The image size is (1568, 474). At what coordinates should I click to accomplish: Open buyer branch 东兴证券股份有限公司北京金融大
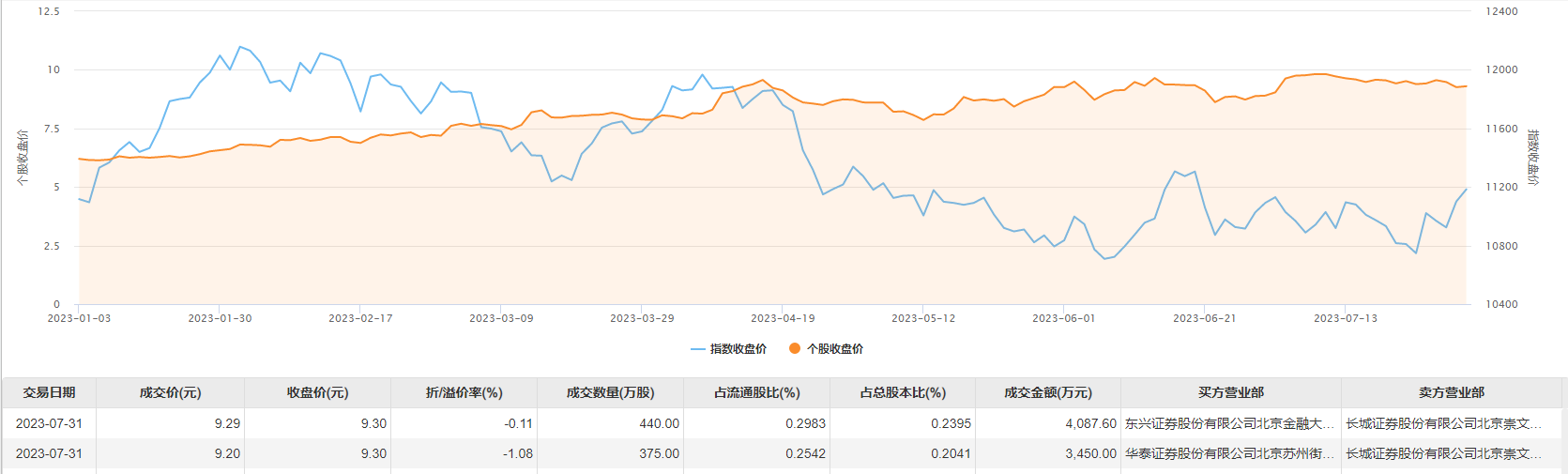click(x=1229, y=424)
